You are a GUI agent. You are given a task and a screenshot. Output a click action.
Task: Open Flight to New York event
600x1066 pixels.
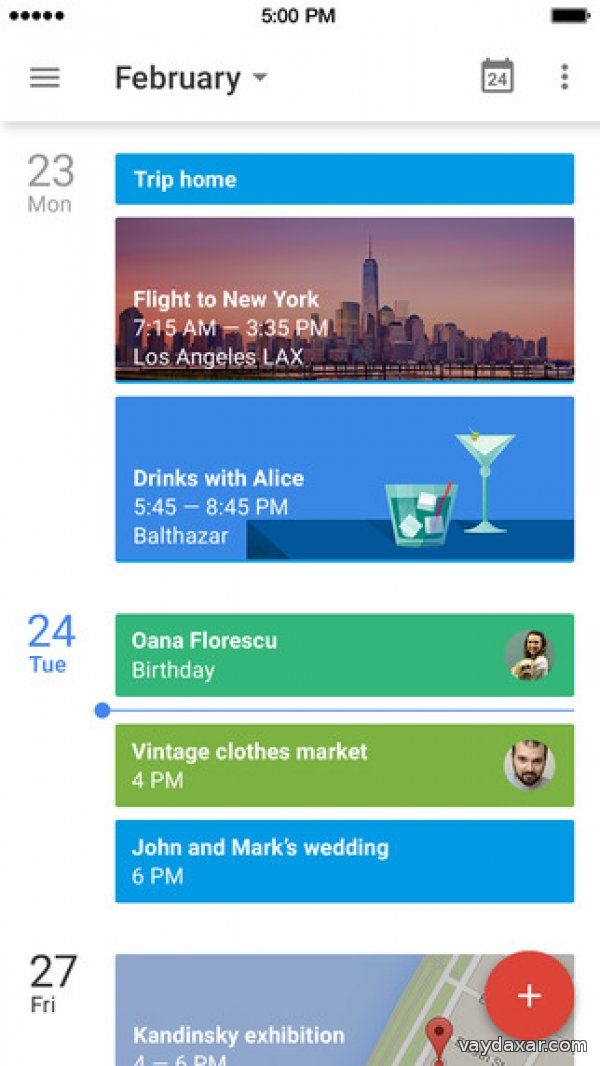tap(344, 299)
